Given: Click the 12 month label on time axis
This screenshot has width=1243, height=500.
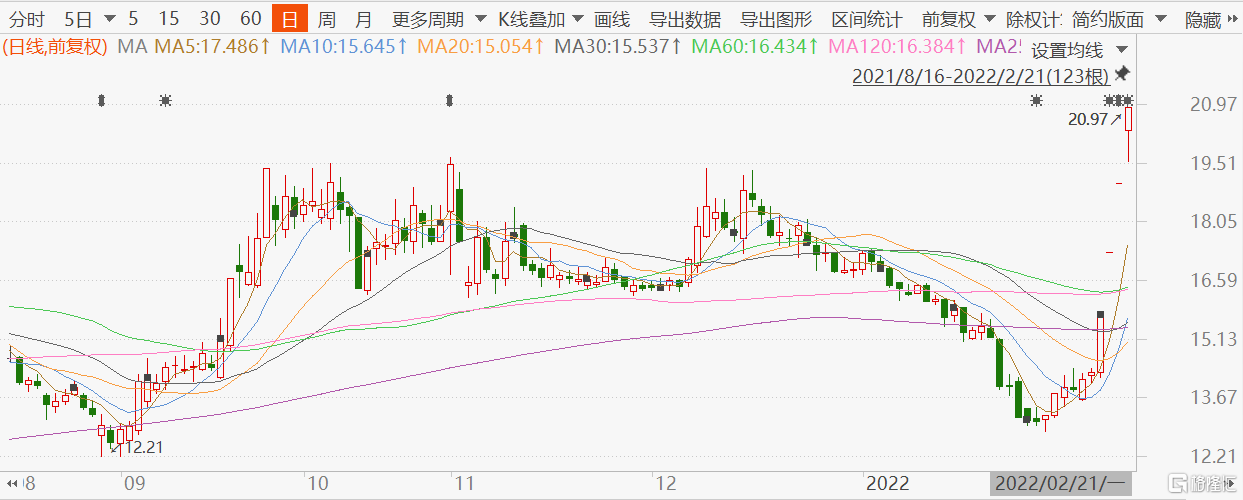Looking at the screenshot, I should pos(664,484).
